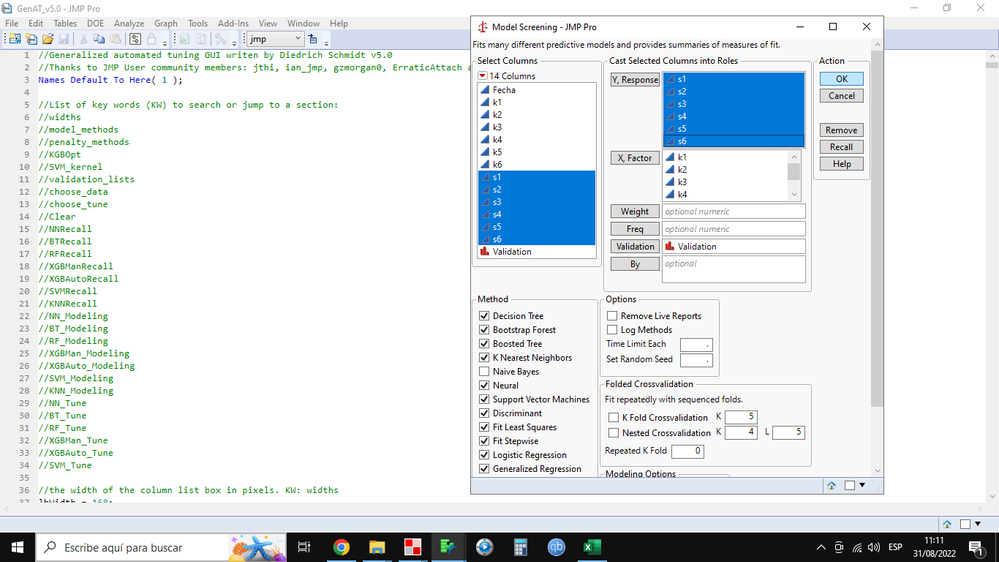Open the Add-Ins menu

tap(233, 23)
